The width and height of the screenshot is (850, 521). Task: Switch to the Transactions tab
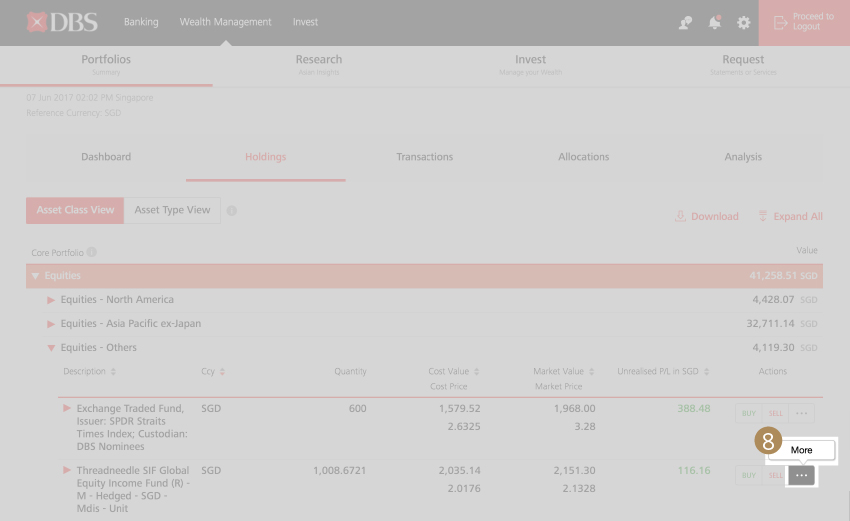tap(424, 157)
